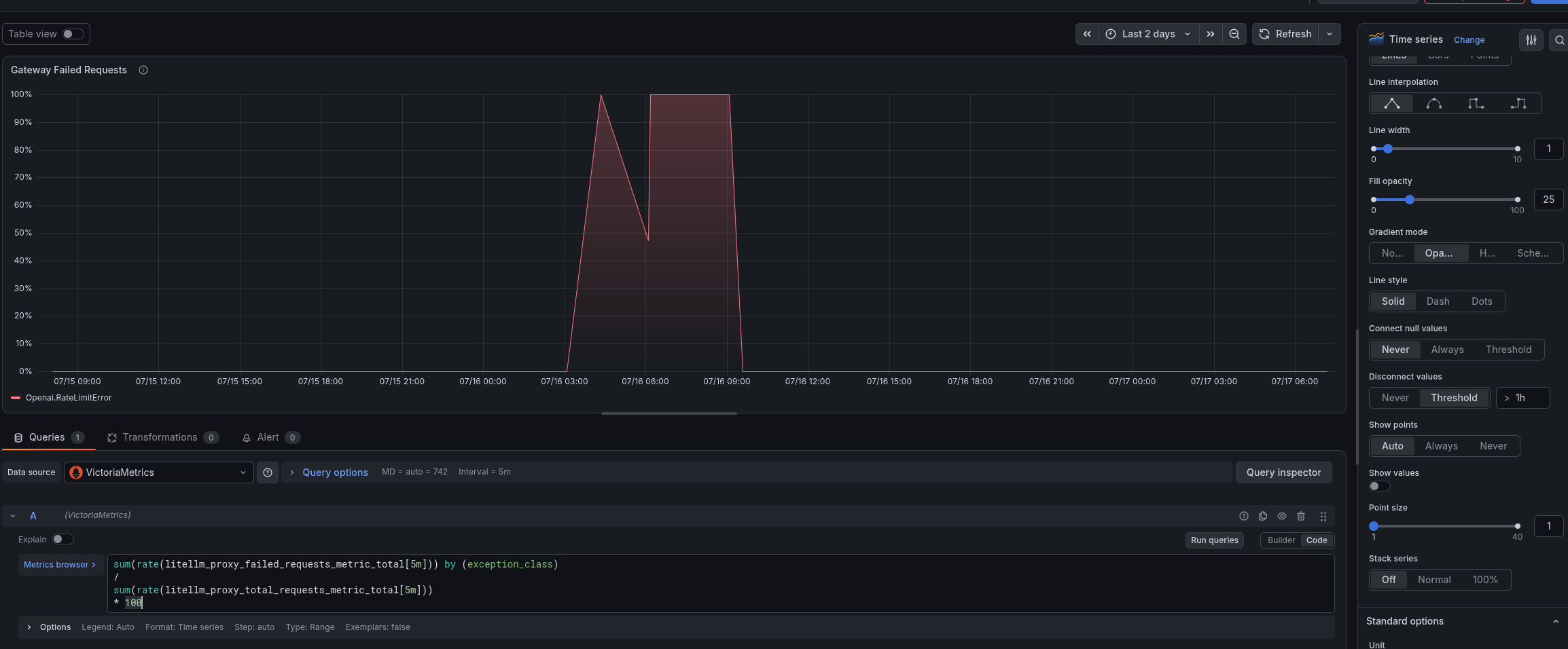Set Connect null values to Always
The height and width of the screenshot is (649, 1568).
[x=1447, y=350]
